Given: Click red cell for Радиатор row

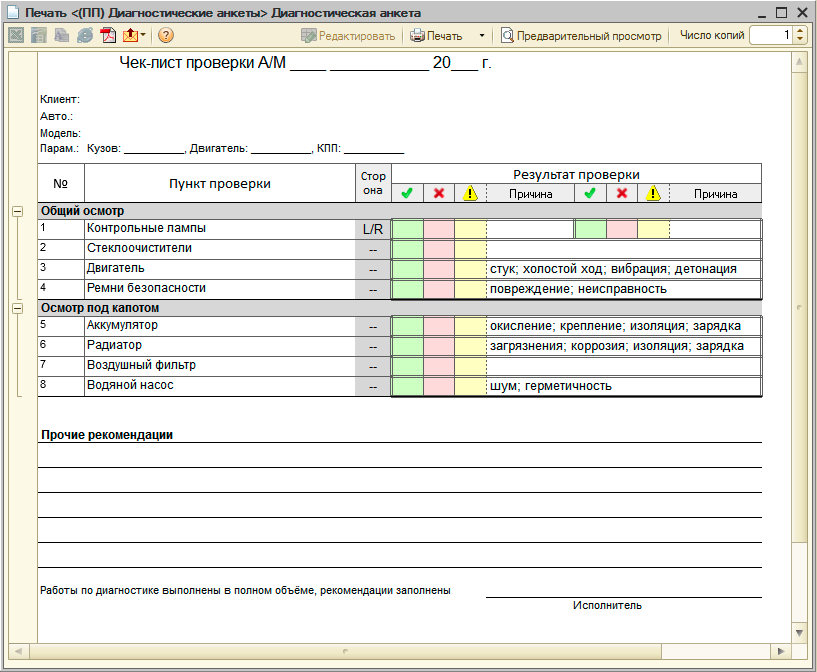Looking at the screenshot, I should (439, 346).
